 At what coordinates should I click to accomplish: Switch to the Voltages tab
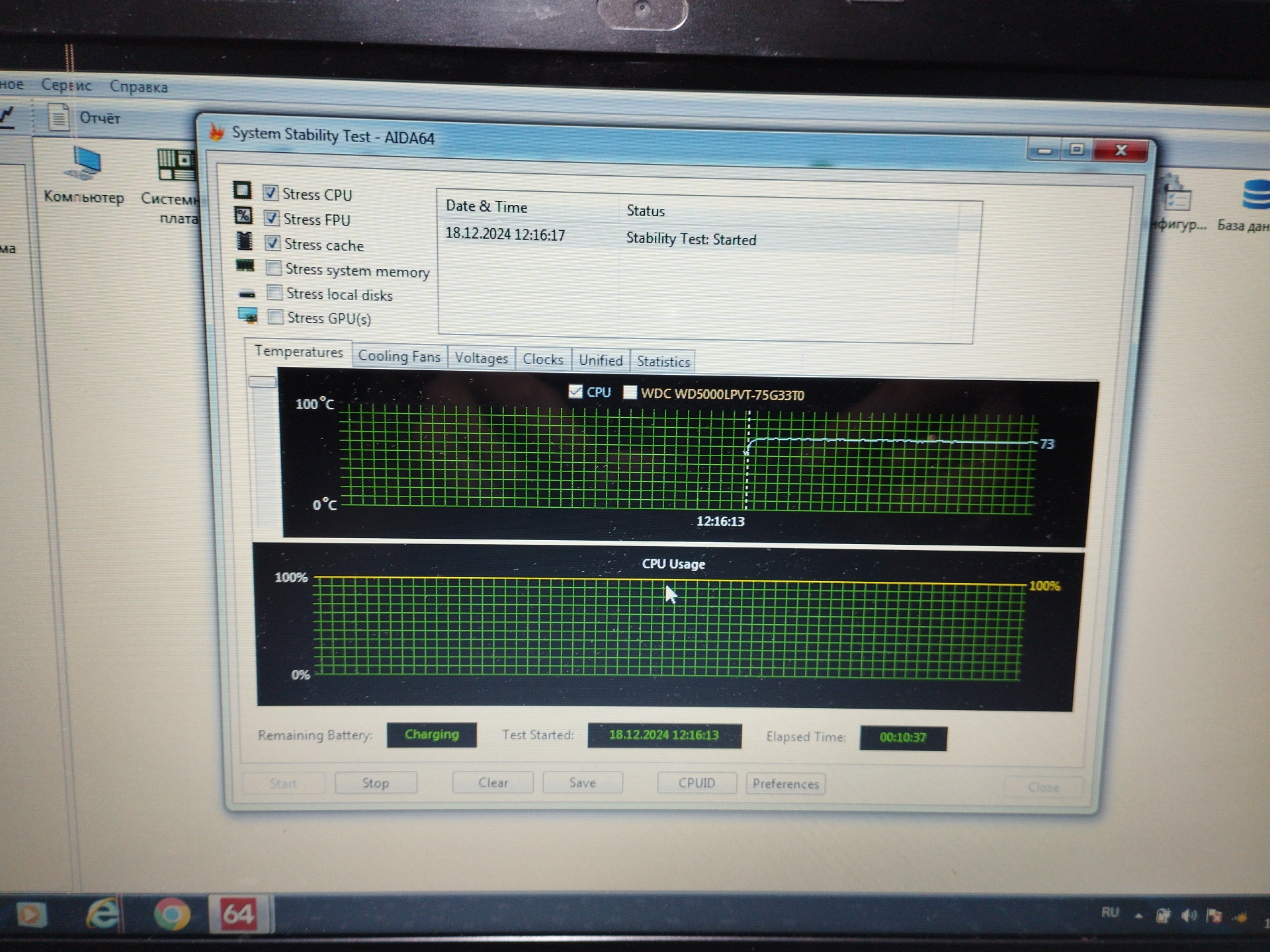click(x=482, y=358)
